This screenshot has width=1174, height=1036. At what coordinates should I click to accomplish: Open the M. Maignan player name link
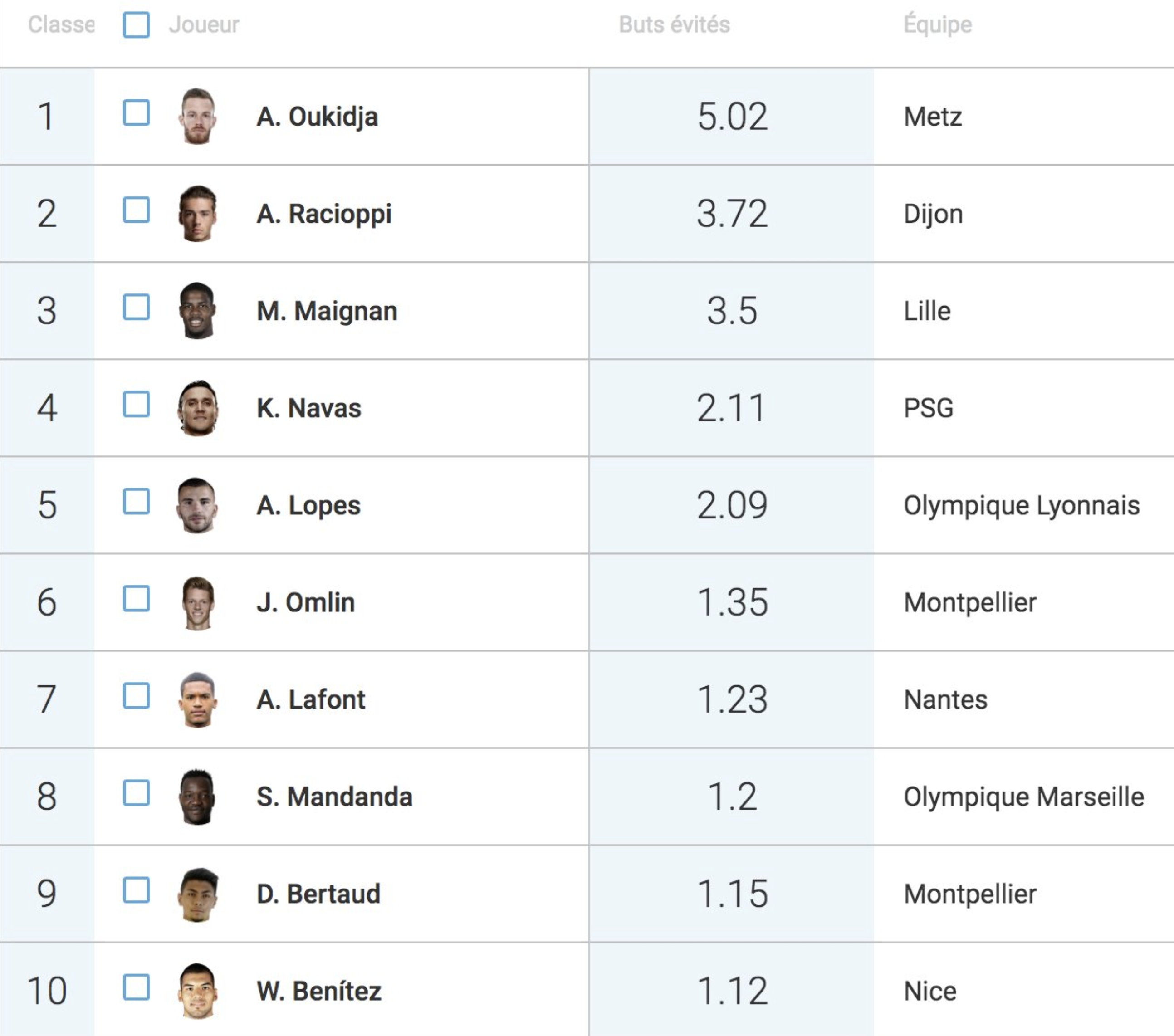point(327,311)
